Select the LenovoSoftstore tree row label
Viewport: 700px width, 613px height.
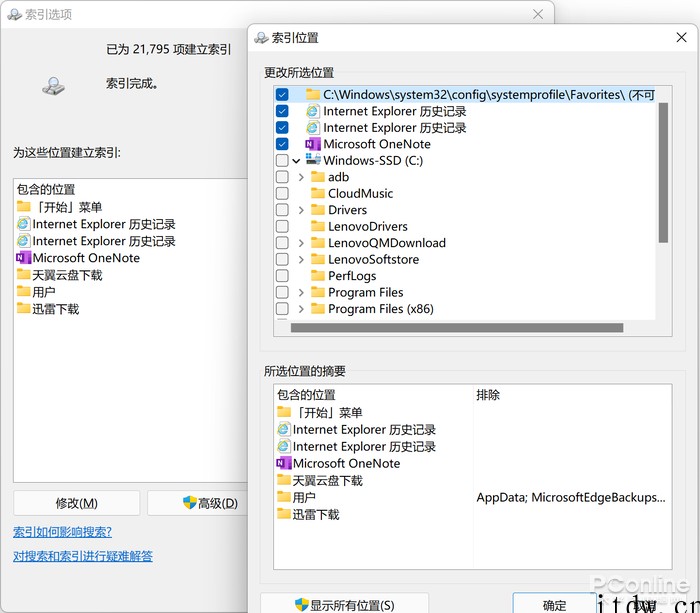point(374,259)
